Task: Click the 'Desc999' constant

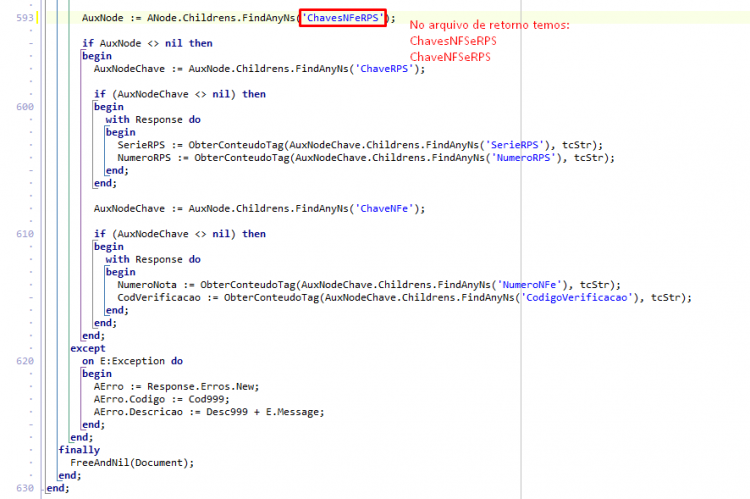Action: tap(227, 412)
